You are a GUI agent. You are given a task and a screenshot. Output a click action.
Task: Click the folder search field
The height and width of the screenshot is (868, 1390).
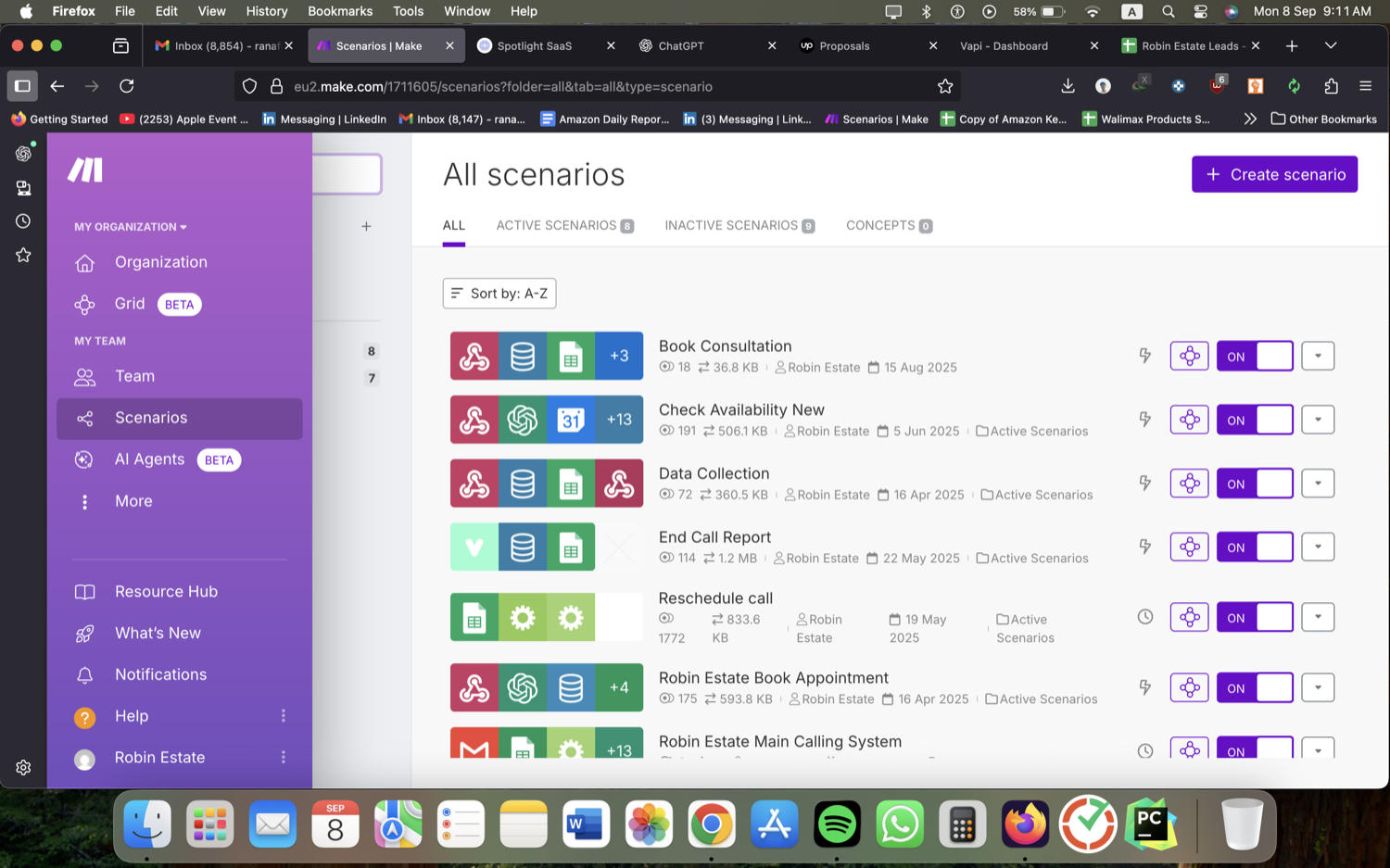coord(347,174)
